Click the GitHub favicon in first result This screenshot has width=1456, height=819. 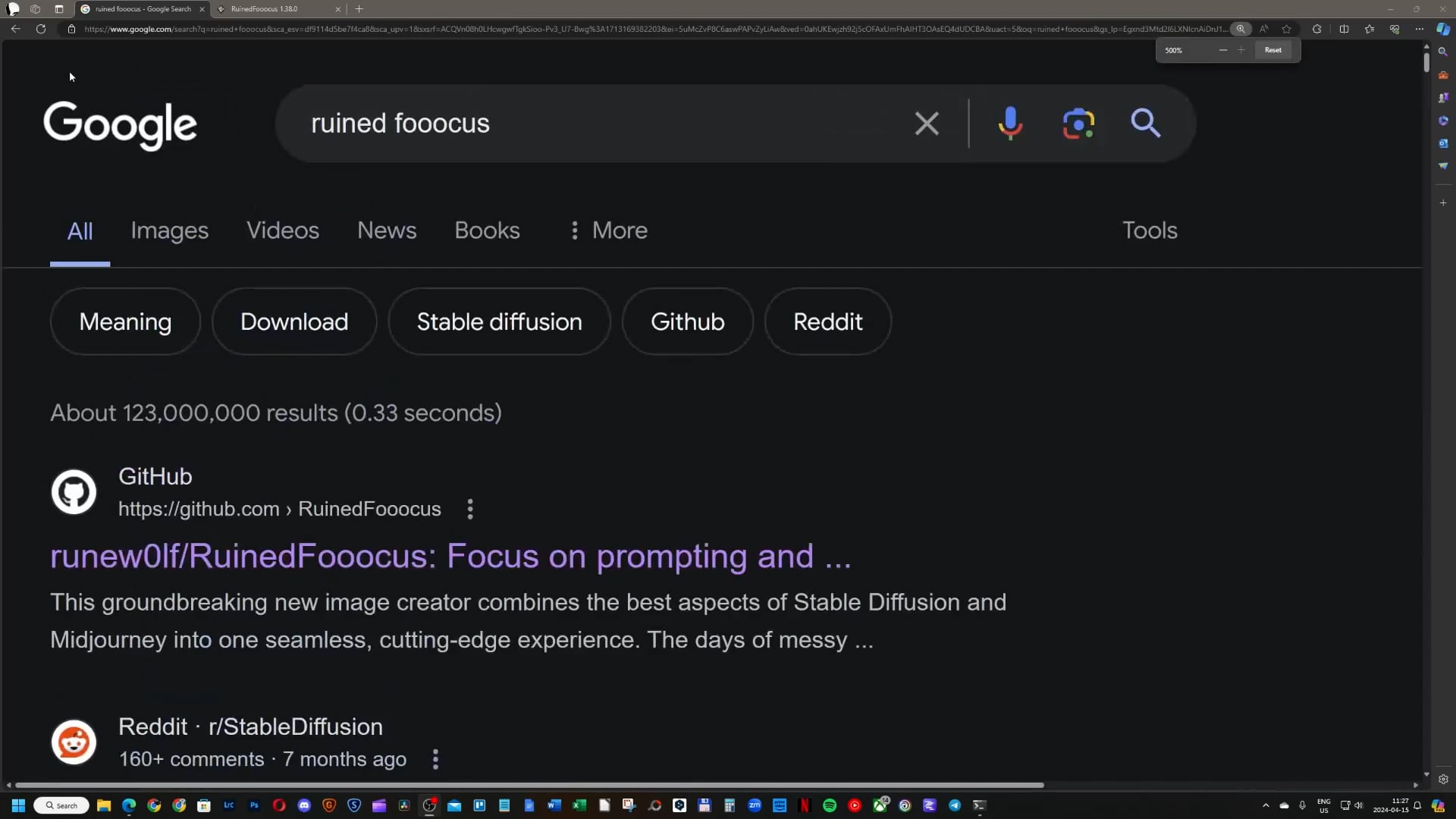pyautogui.click(x=74, y=491)
